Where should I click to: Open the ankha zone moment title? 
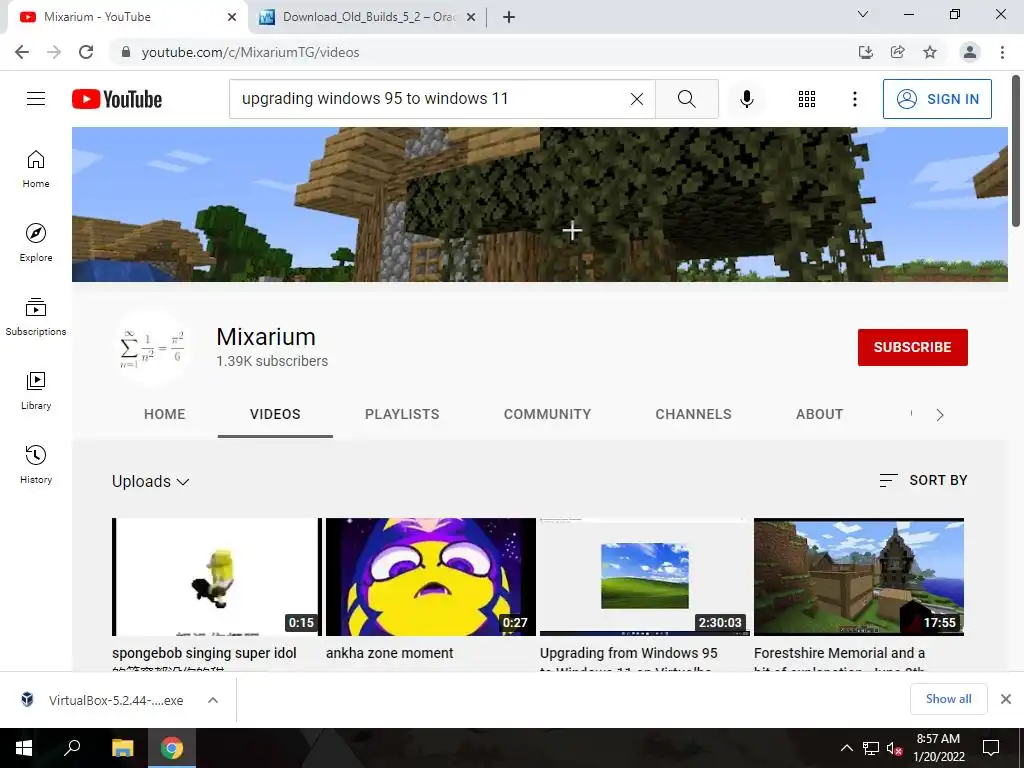389,653
